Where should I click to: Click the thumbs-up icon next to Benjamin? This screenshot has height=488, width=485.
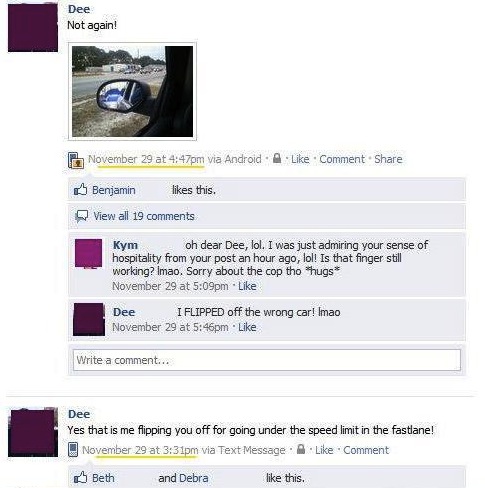80,190
